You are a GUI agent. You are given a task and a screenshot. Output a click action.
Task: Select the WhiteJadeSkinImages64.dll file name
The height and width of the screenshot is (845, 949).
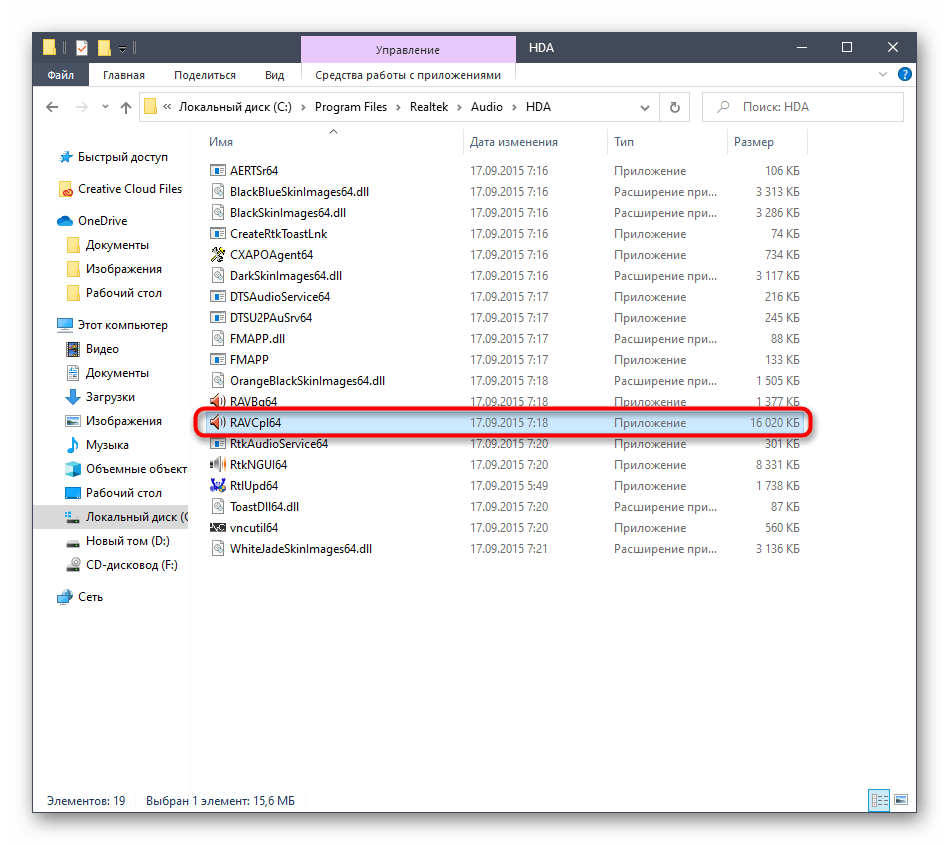click(x=301, y=549)
